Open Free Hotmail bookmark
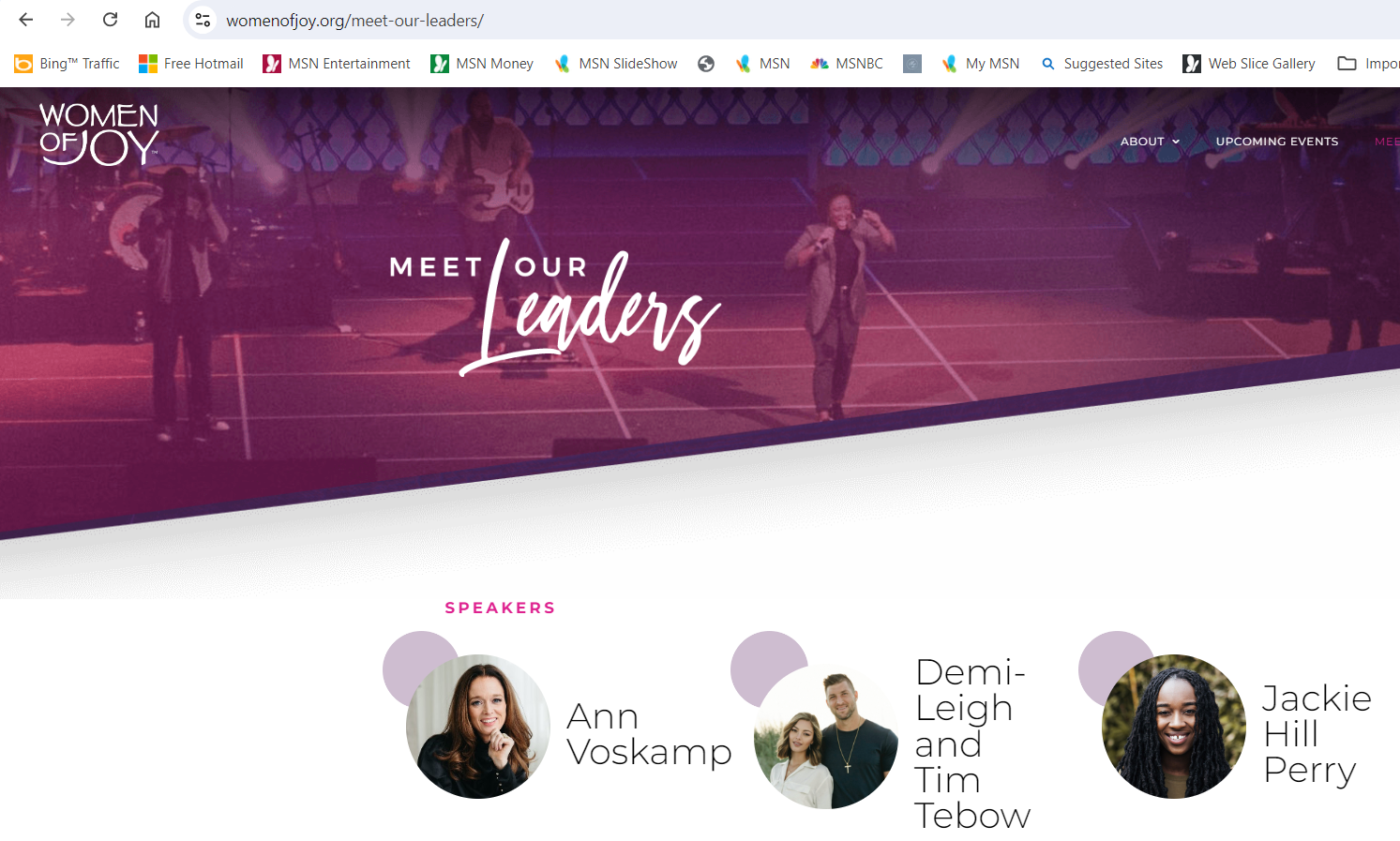 (x=191, y=64)
